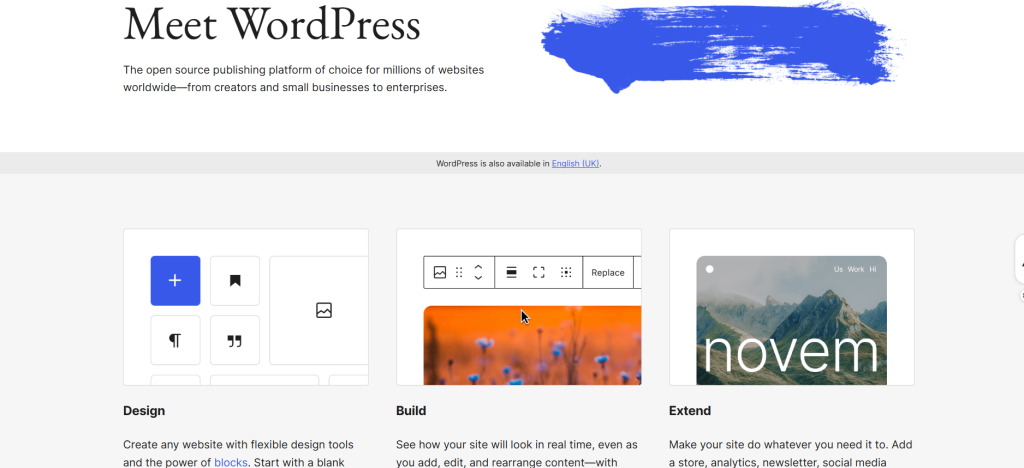Click the novem mountain preview image
The width and height of the screenshot is (1024, 468).
(x=792, y=320)
